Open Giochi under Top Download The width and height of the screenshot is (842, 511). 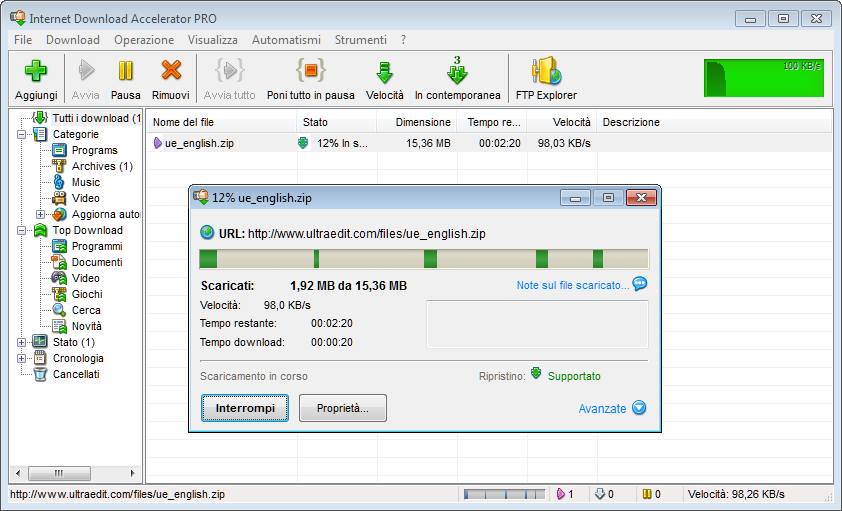[x=87, y=294]
